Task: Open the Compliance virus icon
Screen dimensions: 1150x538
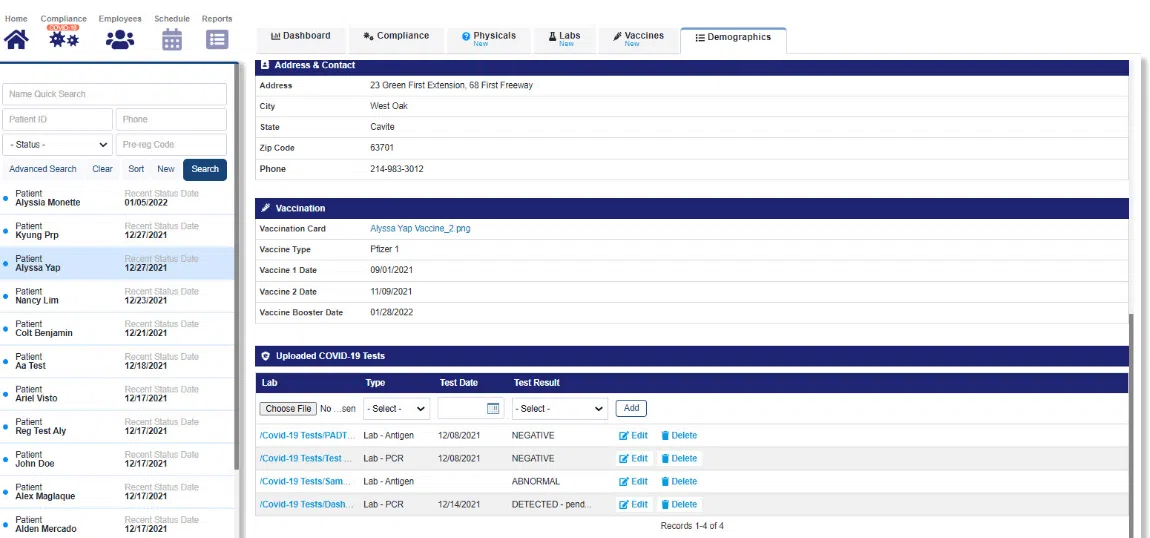Action: point(63,39)
